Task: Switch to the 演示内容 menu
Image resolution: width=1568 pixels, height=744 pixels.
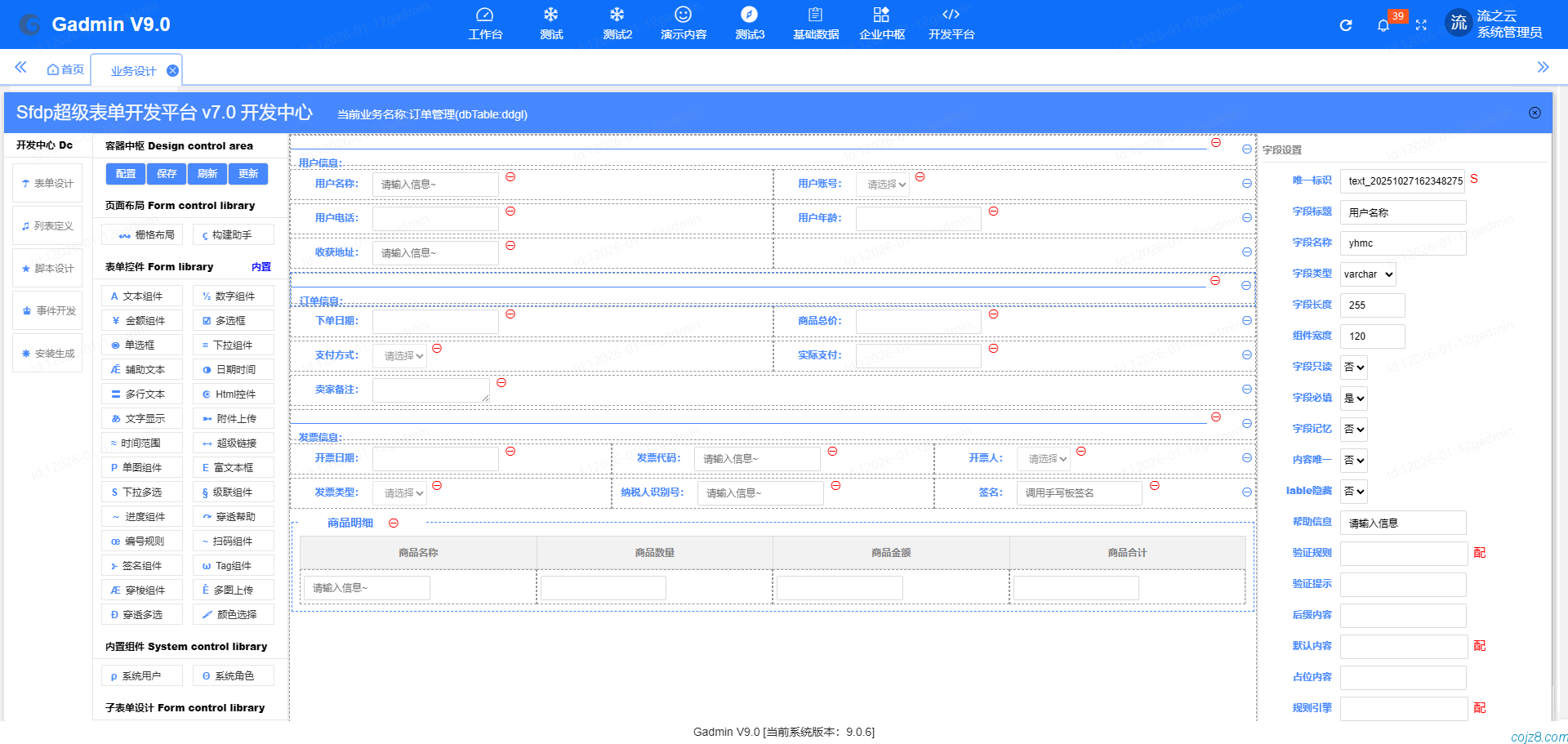Action: (683, 23)
